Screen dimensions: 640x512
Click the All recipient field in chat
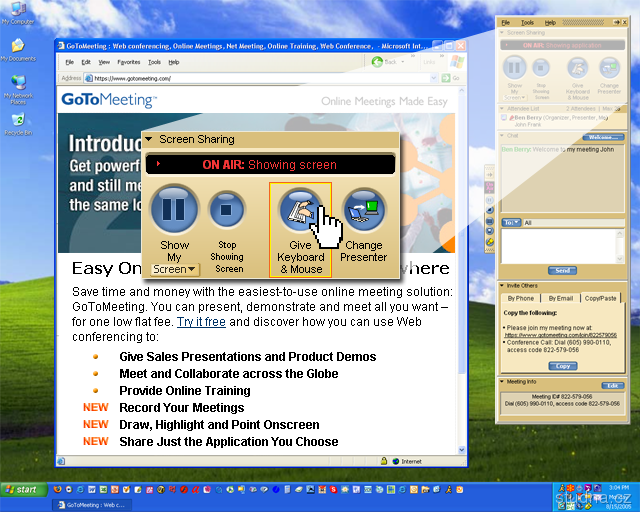pos(573,223)
